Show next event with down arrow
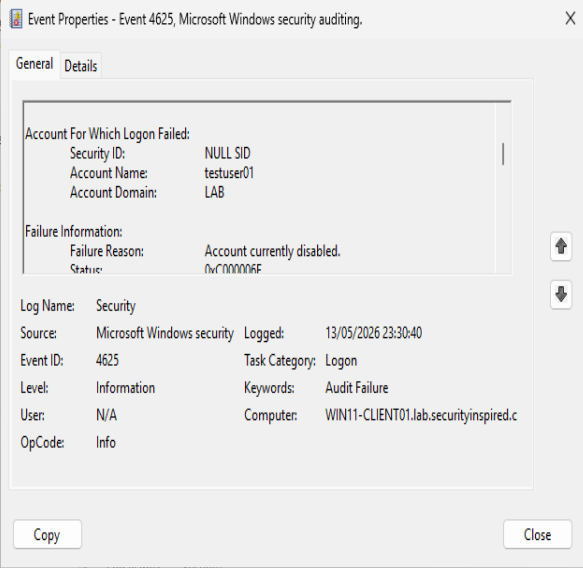 (x=561, y=294)
